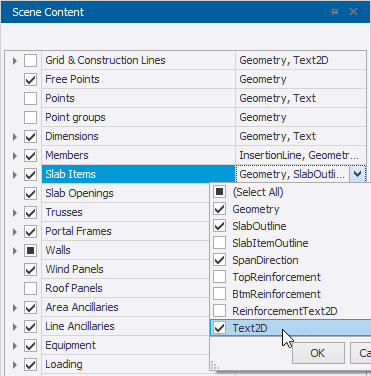
Task: Toggle the Slab Items checkbox
Action: pos(30,175)
